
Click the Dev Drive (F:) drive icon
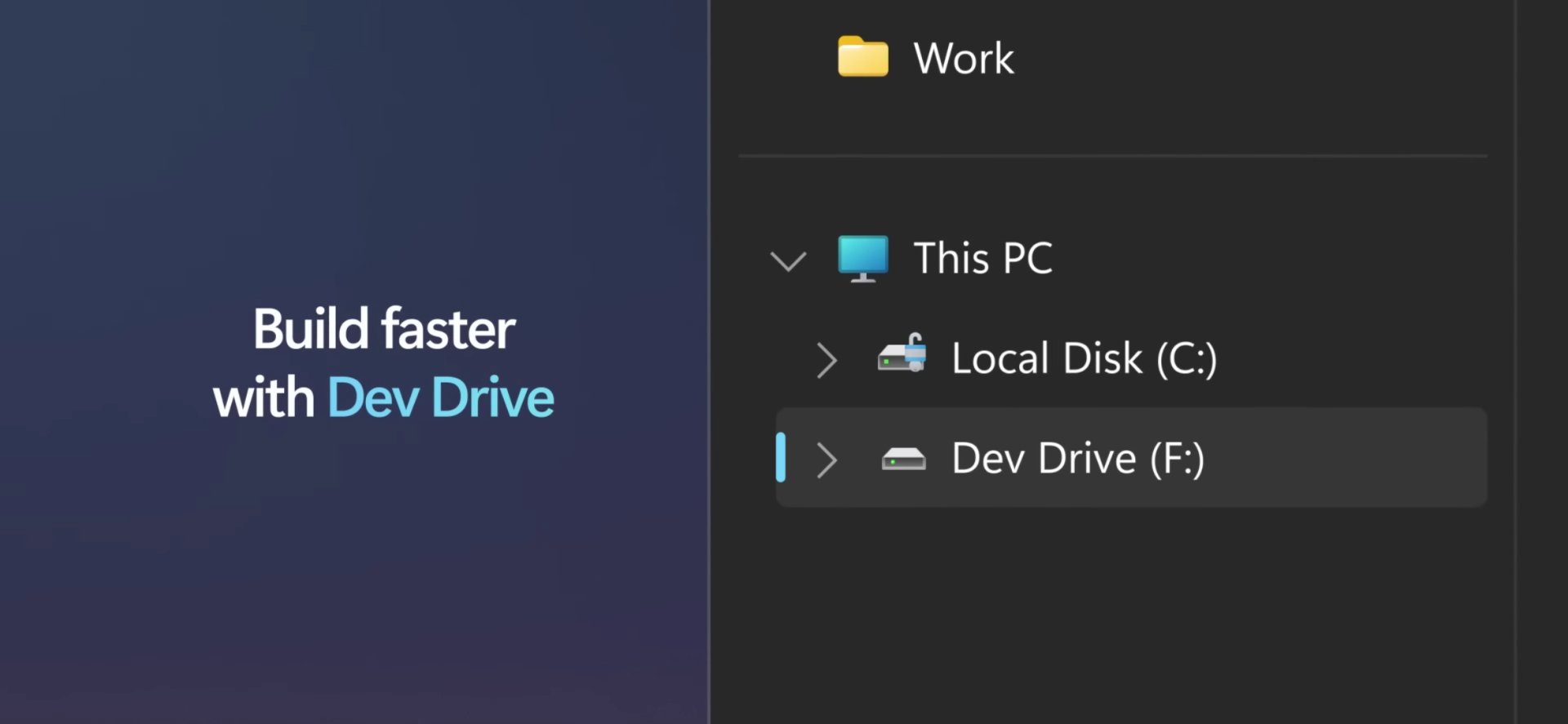tap(903, 460)
